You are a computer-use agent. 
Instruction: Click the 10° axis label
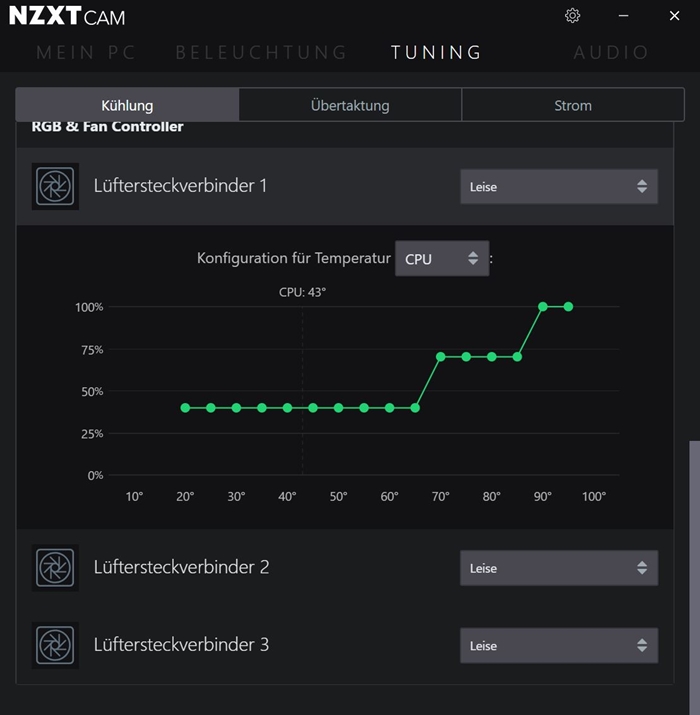coord(134,496)
